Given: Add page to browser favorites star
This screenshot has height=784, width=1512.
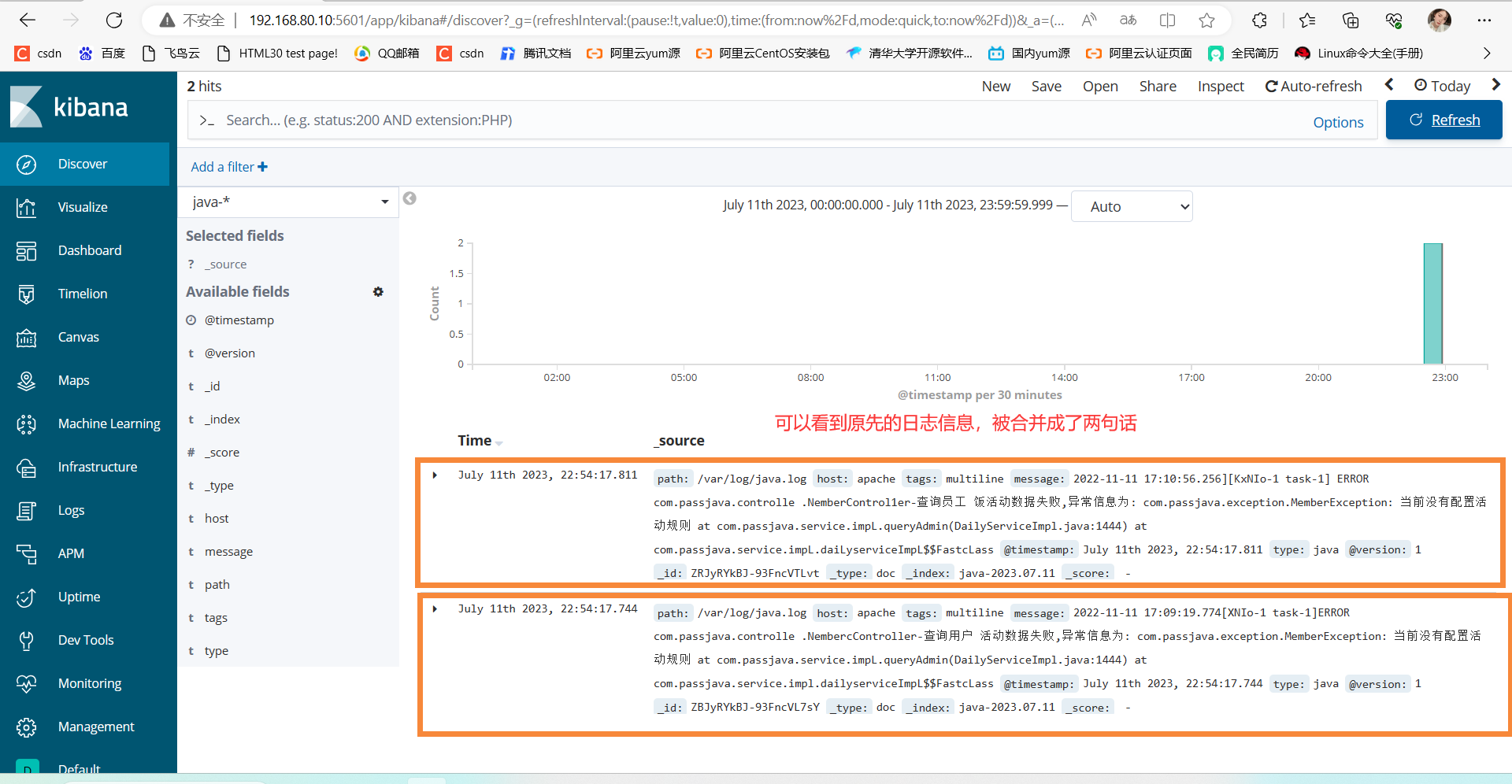Looking at the screenshot, I should pos(1206,20).
